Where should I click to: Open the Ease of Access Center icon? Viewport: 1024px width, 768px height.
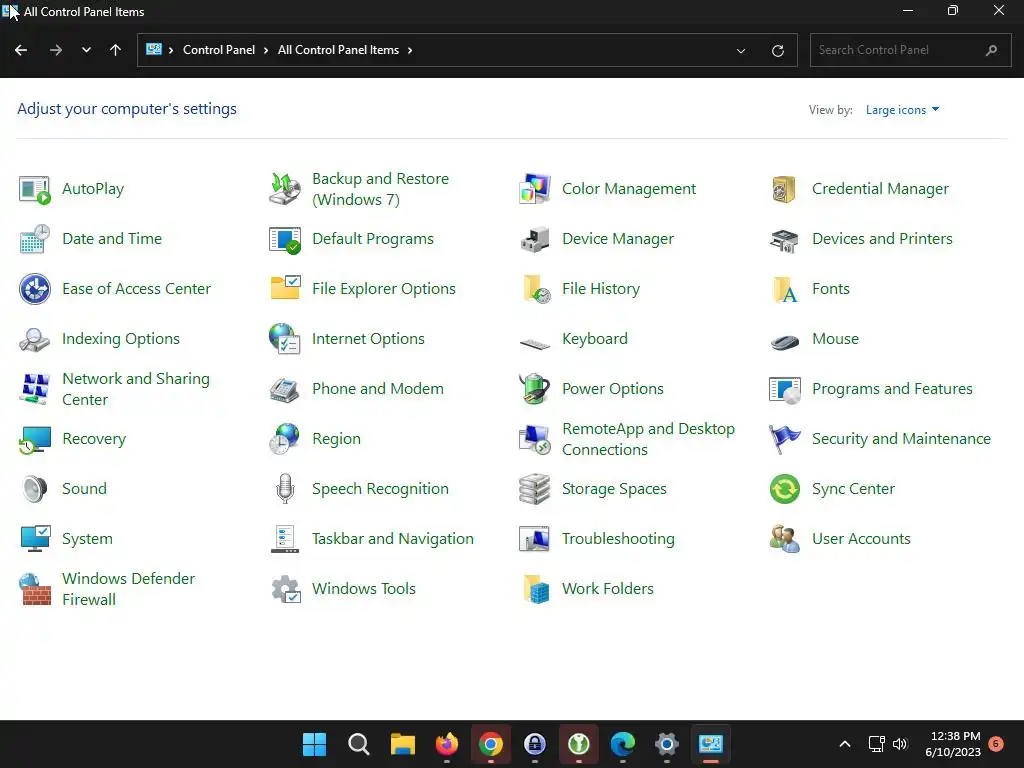35,289
